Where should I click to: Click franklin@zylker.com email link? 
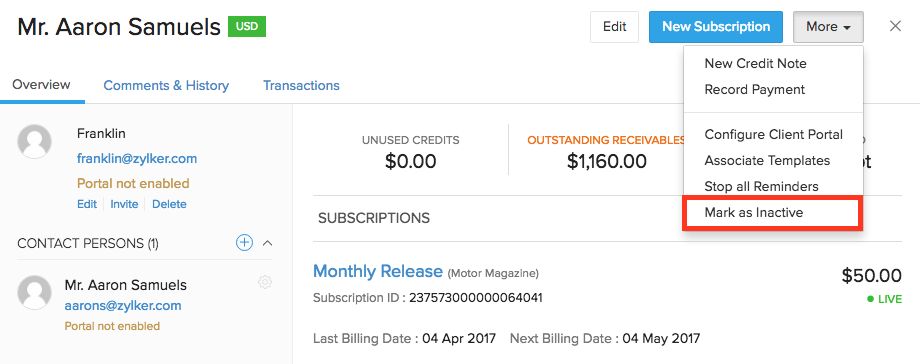click(x=137, y=159)
